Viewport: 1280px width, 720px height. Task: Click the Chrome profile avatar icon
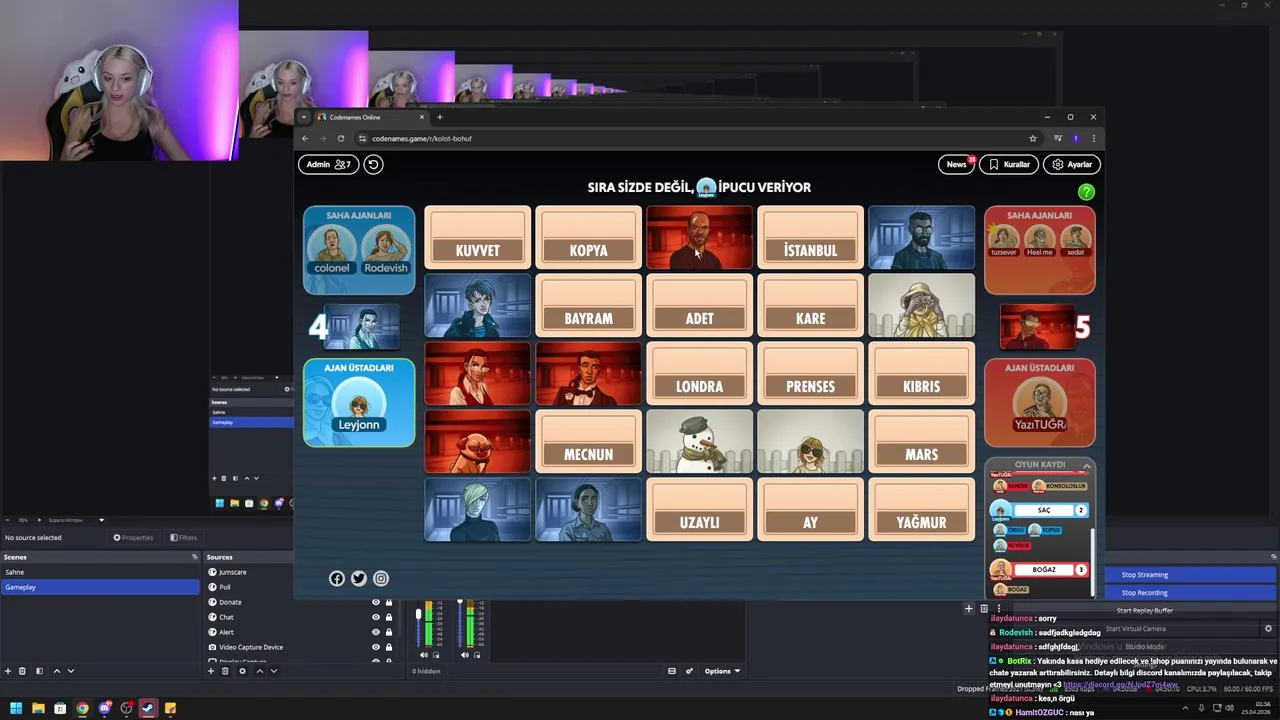(x=1076, y=138)
